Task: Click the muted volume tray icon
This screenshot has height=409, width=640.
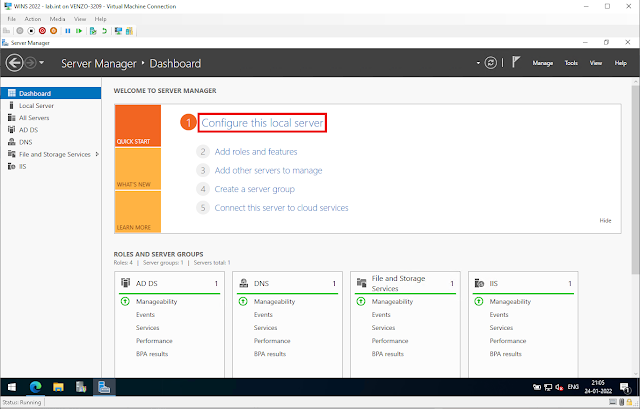Action: coord(559,387)
